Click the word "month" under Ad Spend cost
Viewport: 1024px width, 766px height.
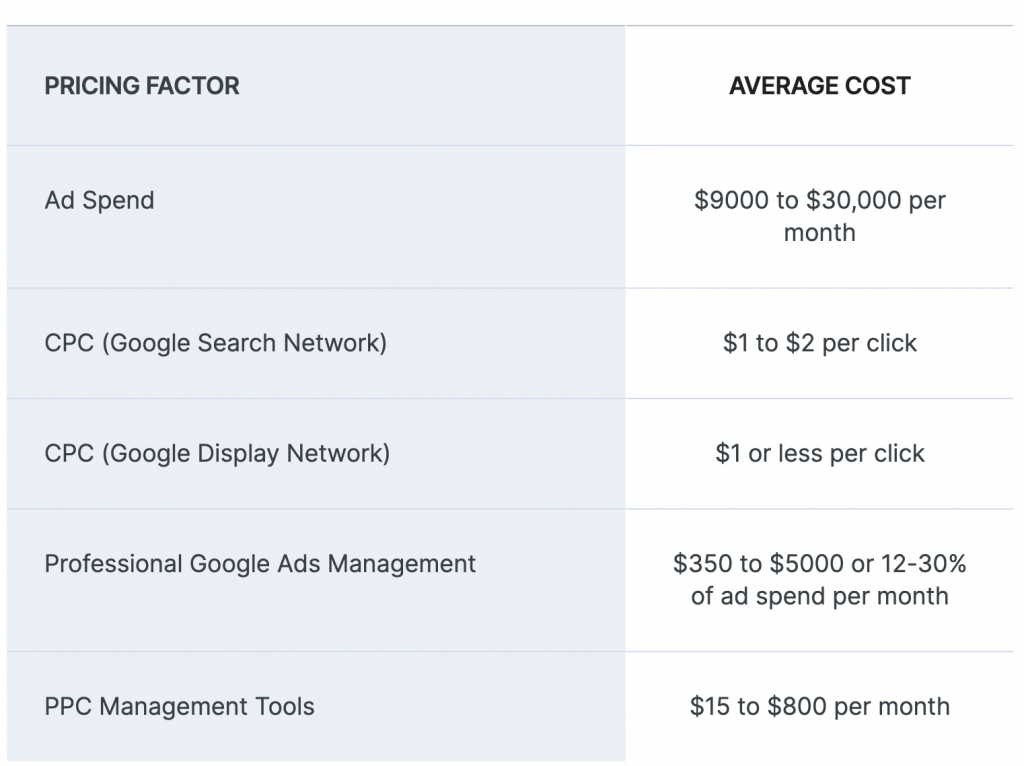819,233
